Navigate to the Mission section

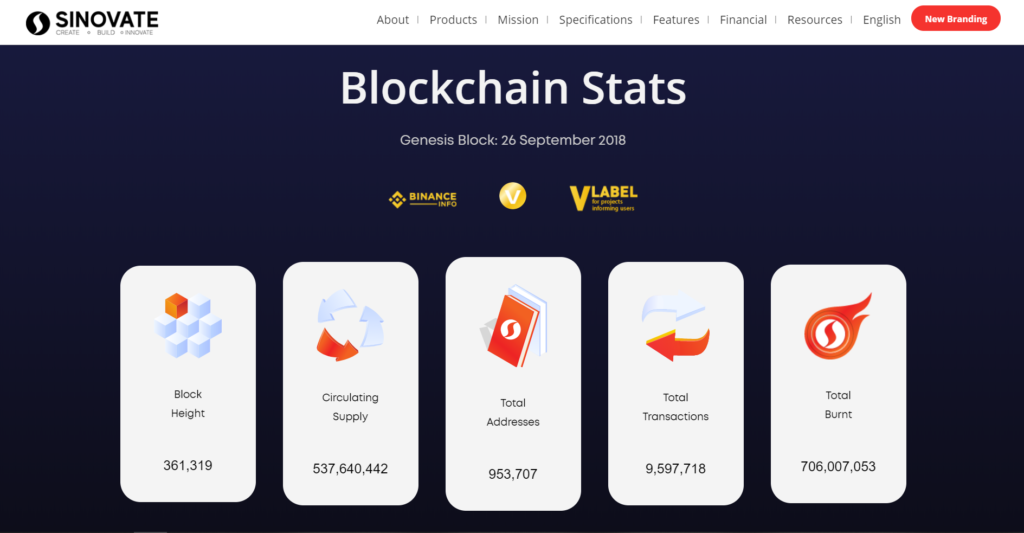click(x=518, y=20)
